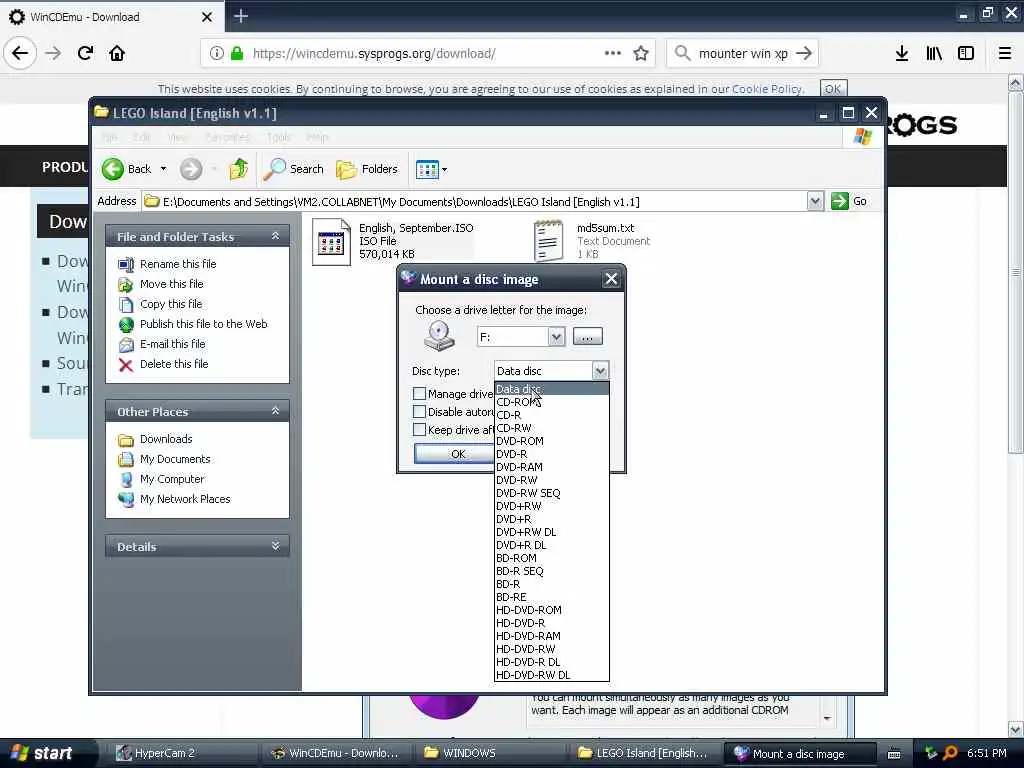Viewport: 1024px width, 768px height.
Task: Open Firefox hamburger menu
Action: (x=1005, y=53)
